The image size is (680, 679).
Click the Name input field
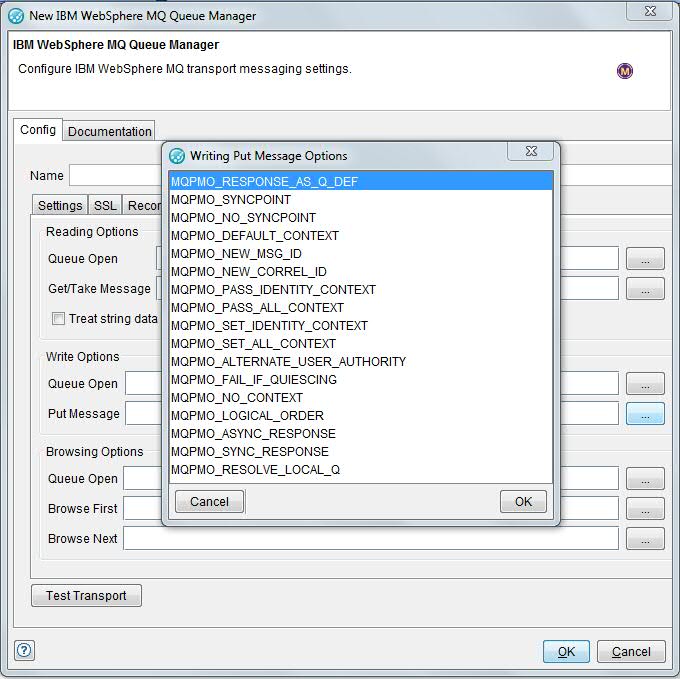(114, 175)
